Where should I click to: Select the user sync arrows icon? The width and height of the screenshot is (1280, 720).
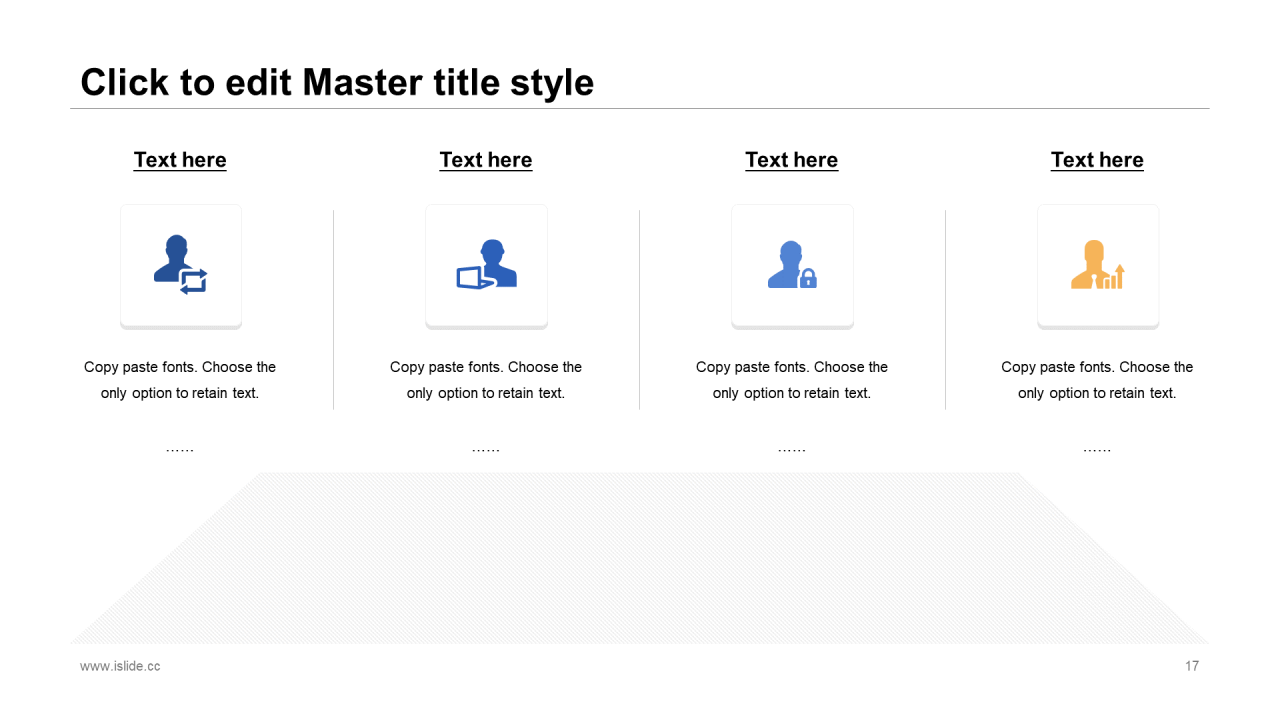point(180,264)
